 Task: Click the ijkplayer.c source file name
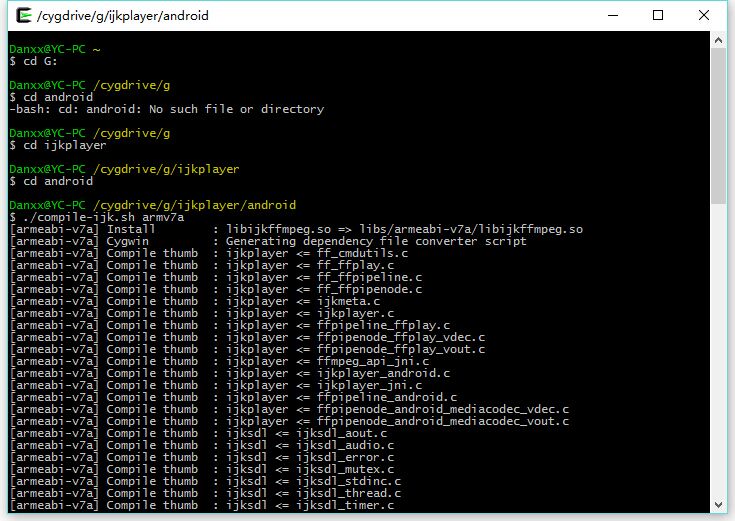tap(355, 313)
